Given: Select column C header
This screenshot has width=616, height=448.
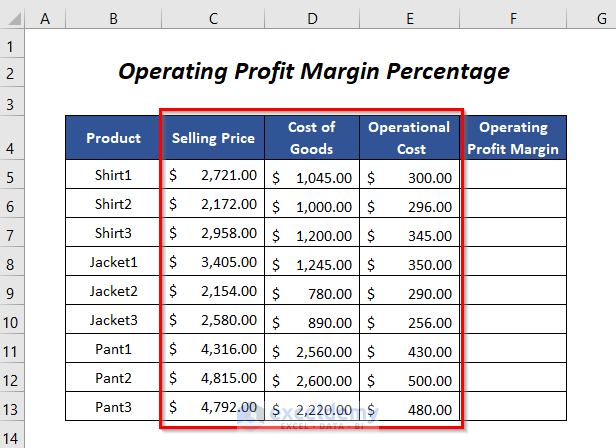Looking at the screenshot, I should (213, 17).
